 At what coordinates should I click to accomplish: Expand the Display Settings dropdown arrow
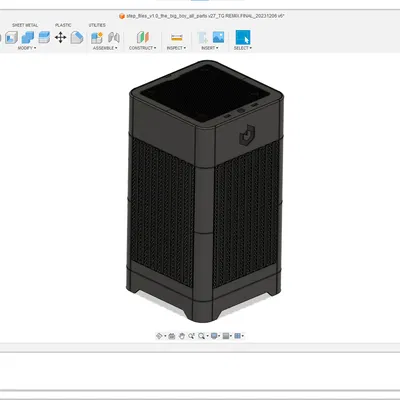(x=219, y=336)
